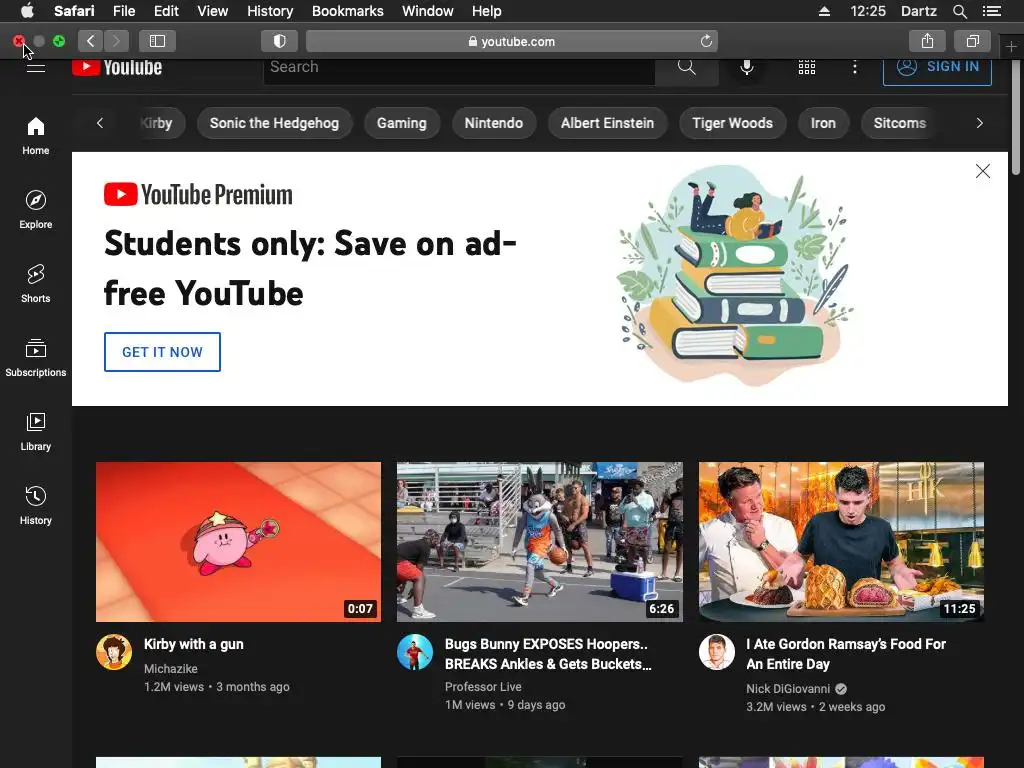Screen dimensions: 1024x768
Task: Select the Sonic the Hedgehog chip
Action: [274, 123]
